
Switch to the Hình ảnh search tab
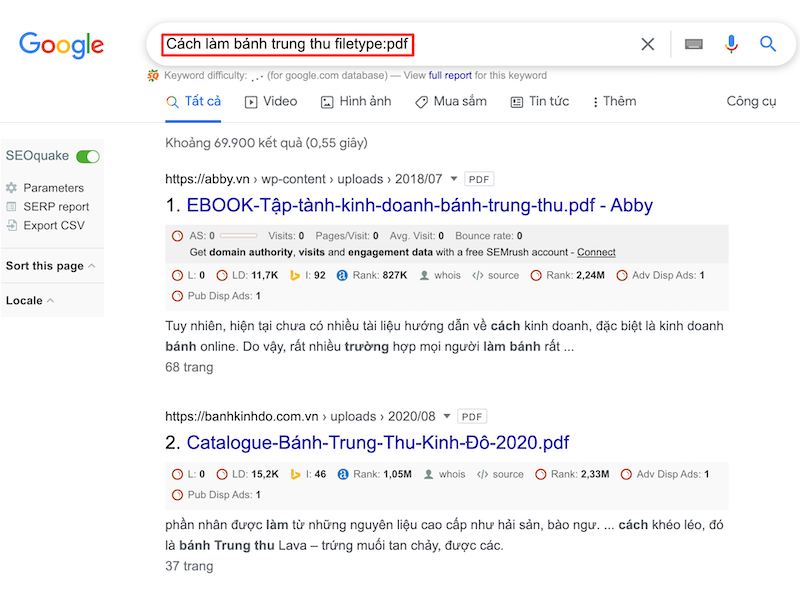click(355, 101)
